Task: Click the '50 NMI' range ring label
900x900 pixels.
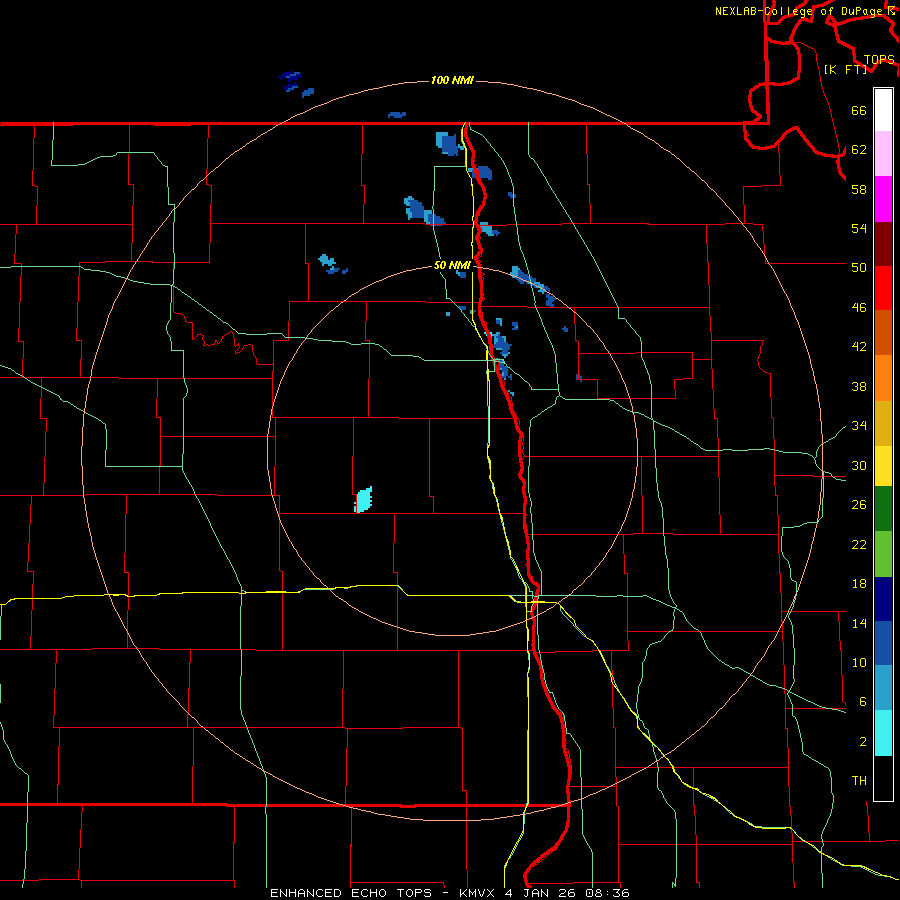Action: click(452, 265)
